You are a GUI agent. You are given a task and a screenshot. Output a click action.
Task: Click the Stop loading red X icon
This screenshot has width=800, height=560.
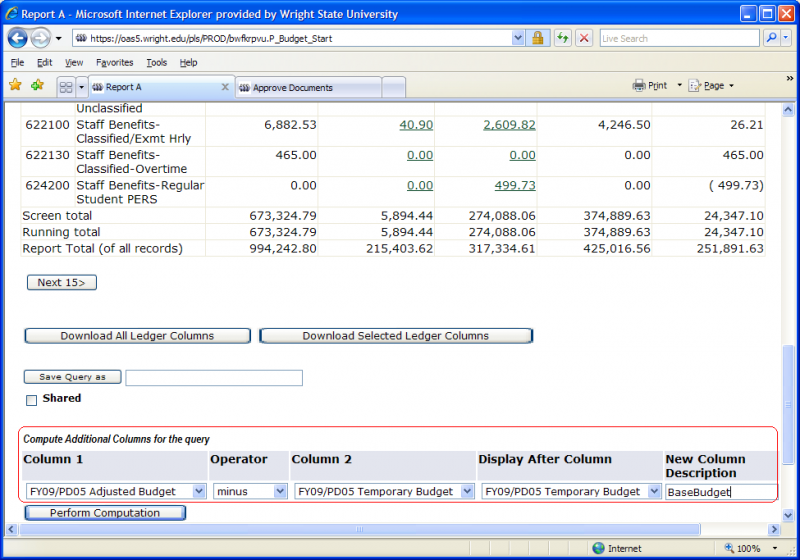click(584, 38)
